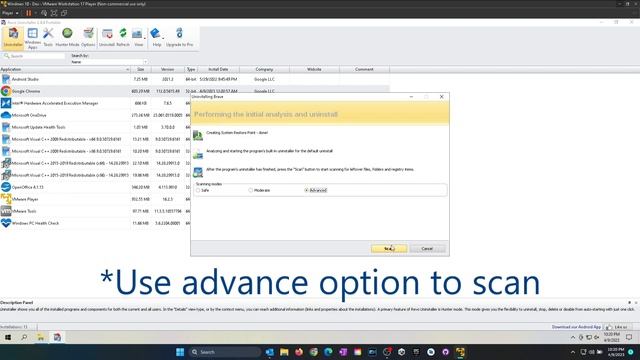
Task: Open GitHub Desktop from host taskbar
Action: click(x=445, y=352)
